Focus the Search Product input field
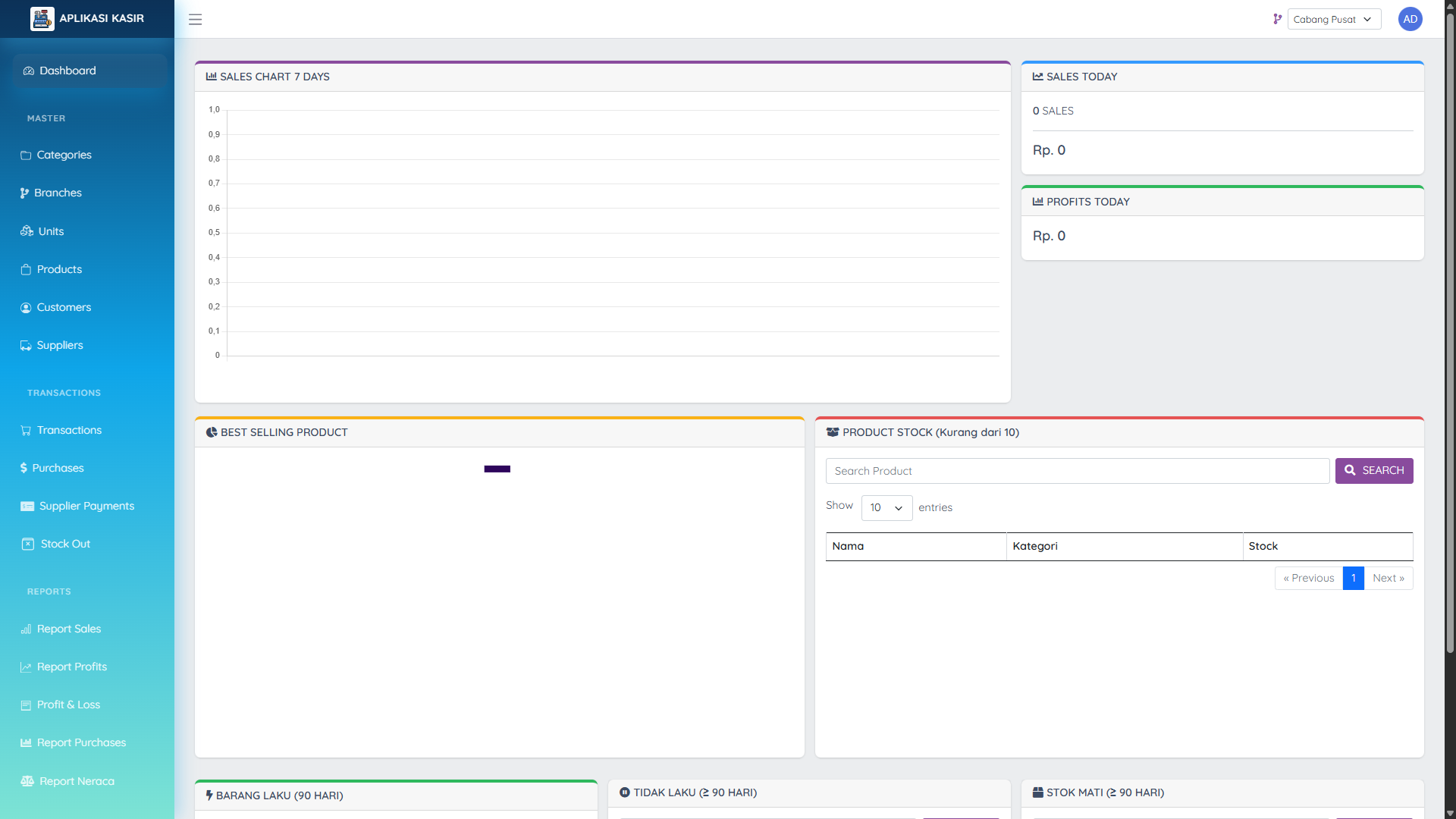 click(1077, 471)
